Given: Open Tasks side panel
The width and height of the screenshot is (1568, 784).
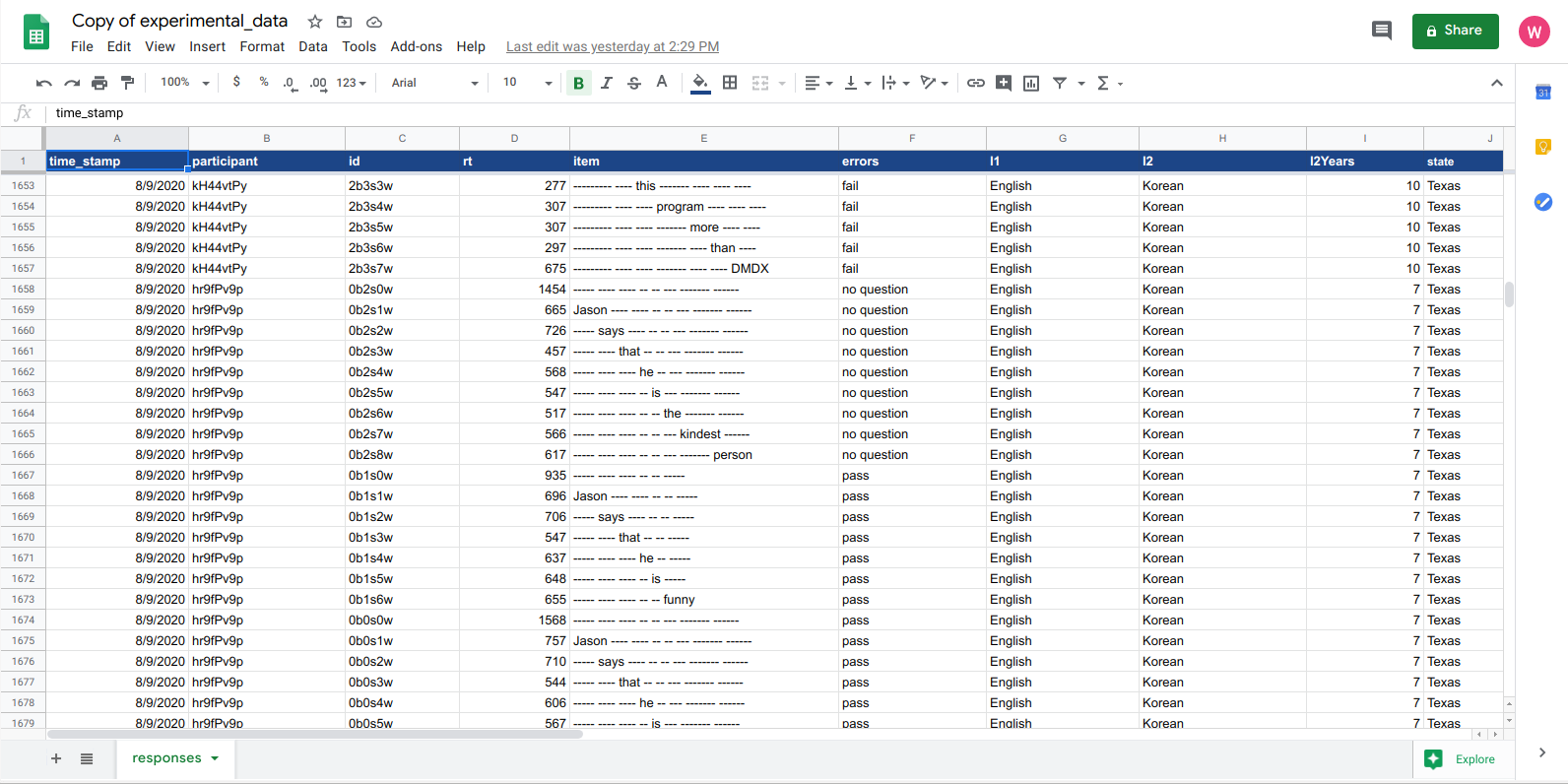Looking at the screenshot, I should pyautogui.click(x=1543, y=202).
